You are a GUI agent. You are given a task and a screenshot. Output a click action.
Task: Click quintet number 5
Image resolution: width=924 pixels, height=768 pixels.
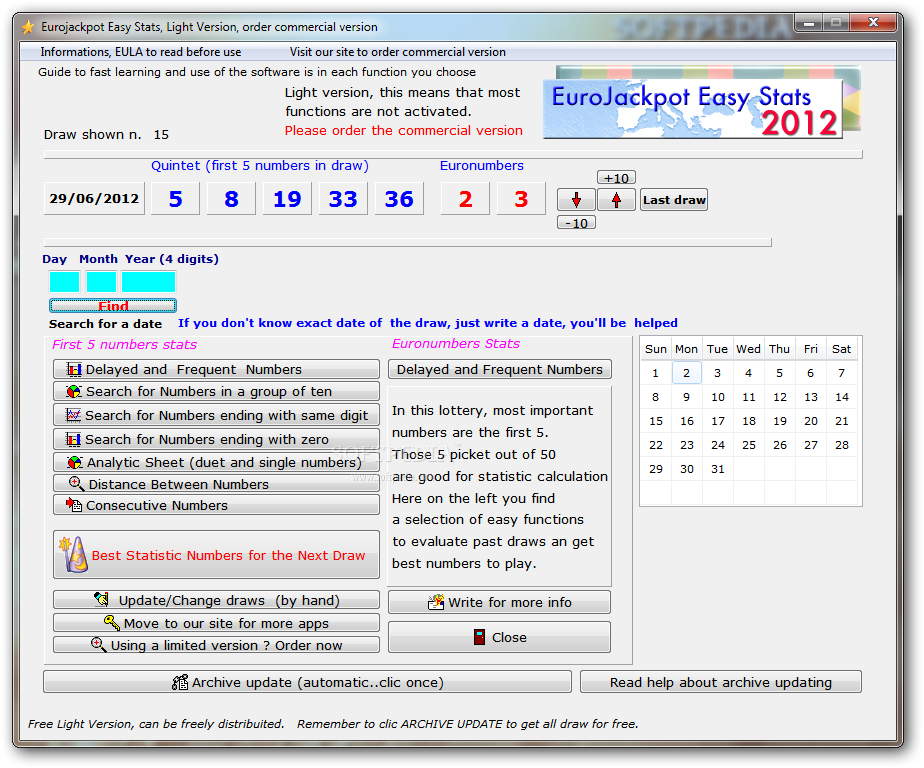click(x=176, y=199)
